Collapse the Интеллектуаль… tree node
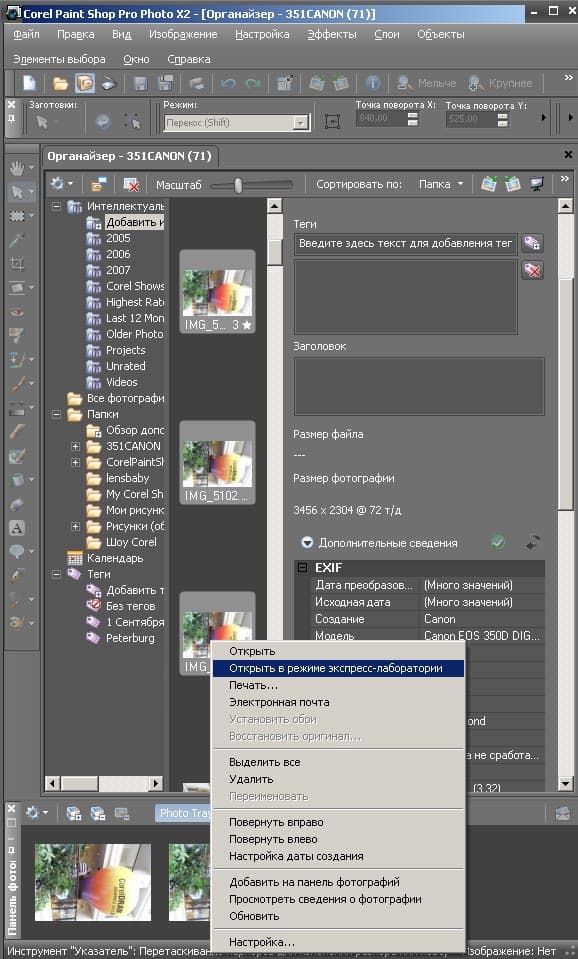 (x=56, y=206)
